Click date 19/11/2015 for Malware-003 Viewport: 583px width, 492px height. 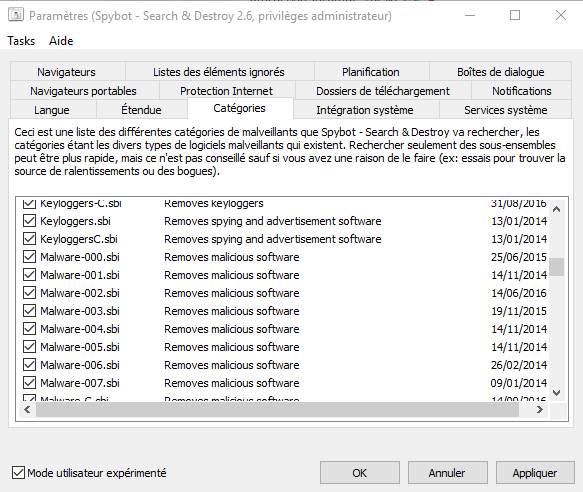click(519, 311)
